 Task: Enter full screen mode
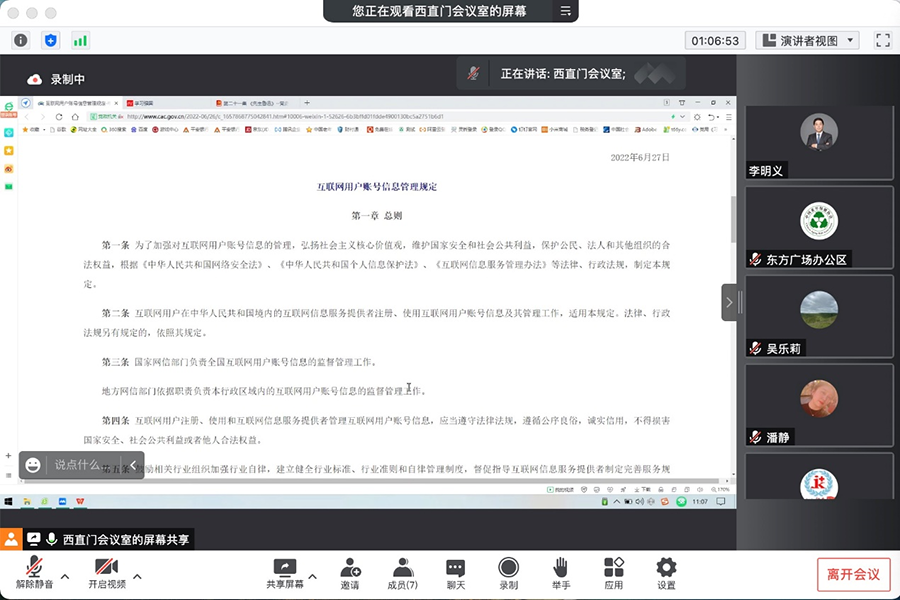pos(882,40)
